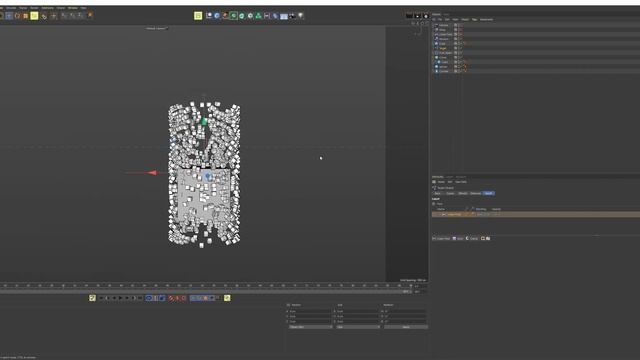Open the Light object icon in toolbar

coord(301,16)
